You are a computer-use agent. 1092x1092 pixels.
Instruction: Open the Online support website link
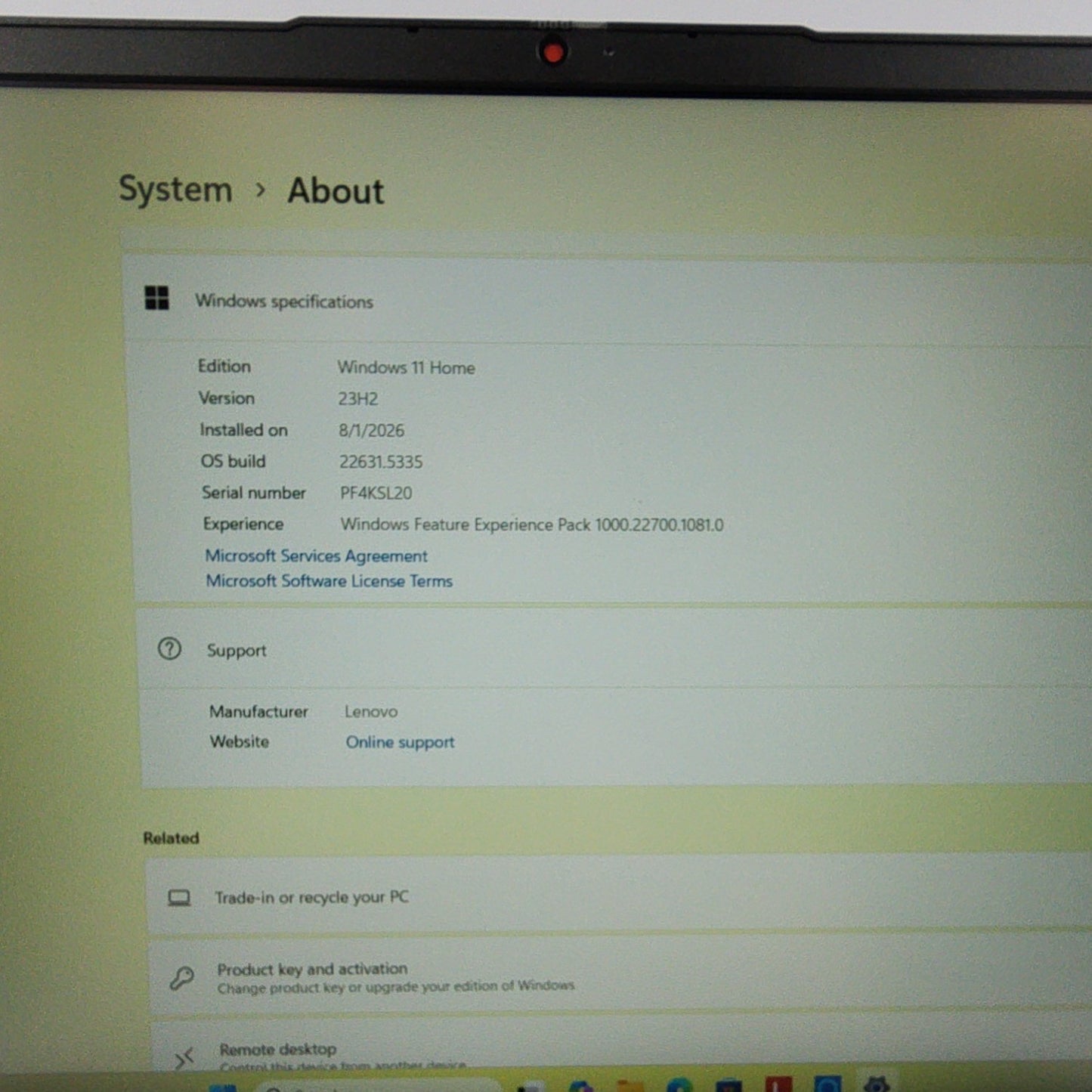tap(400, 742)
